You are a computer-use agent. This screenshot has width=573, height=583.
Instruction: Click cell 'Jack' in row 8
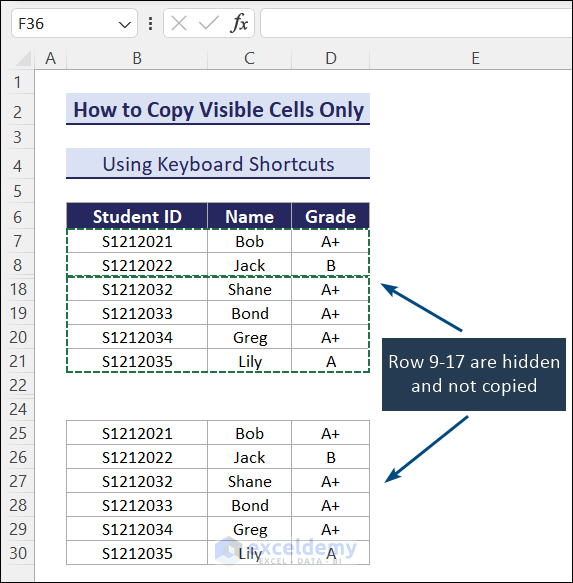250,265
